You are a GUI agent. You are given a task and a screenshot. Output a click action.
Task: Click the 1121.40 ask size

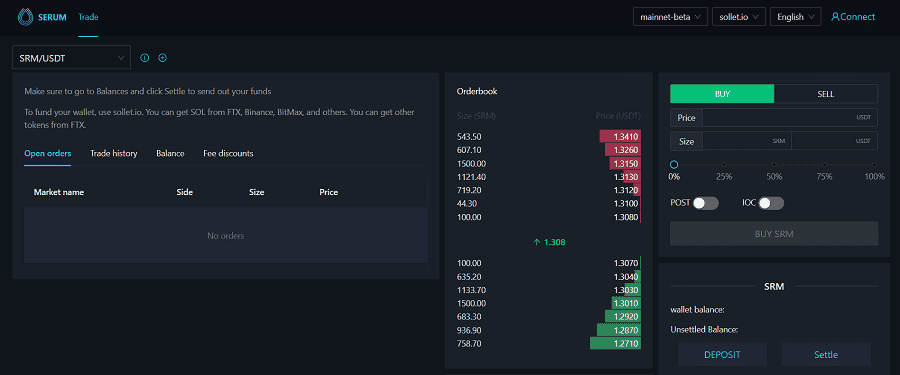(x=471, y=177)
